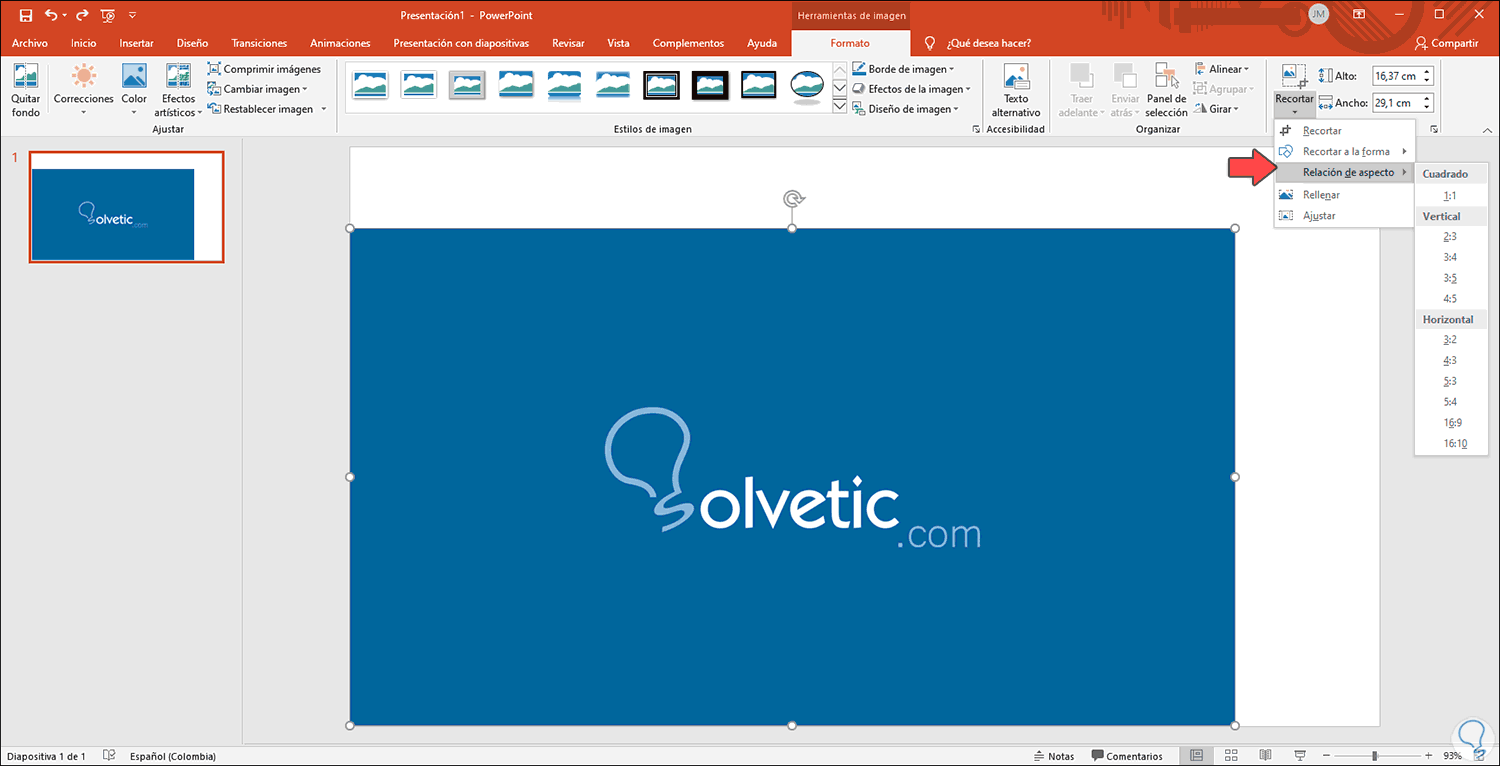Image resolution: width=1500 pixels, height=766 pixels.
Task: Select Ajustar in the crop menu
Action: [x=1343, y=216]
